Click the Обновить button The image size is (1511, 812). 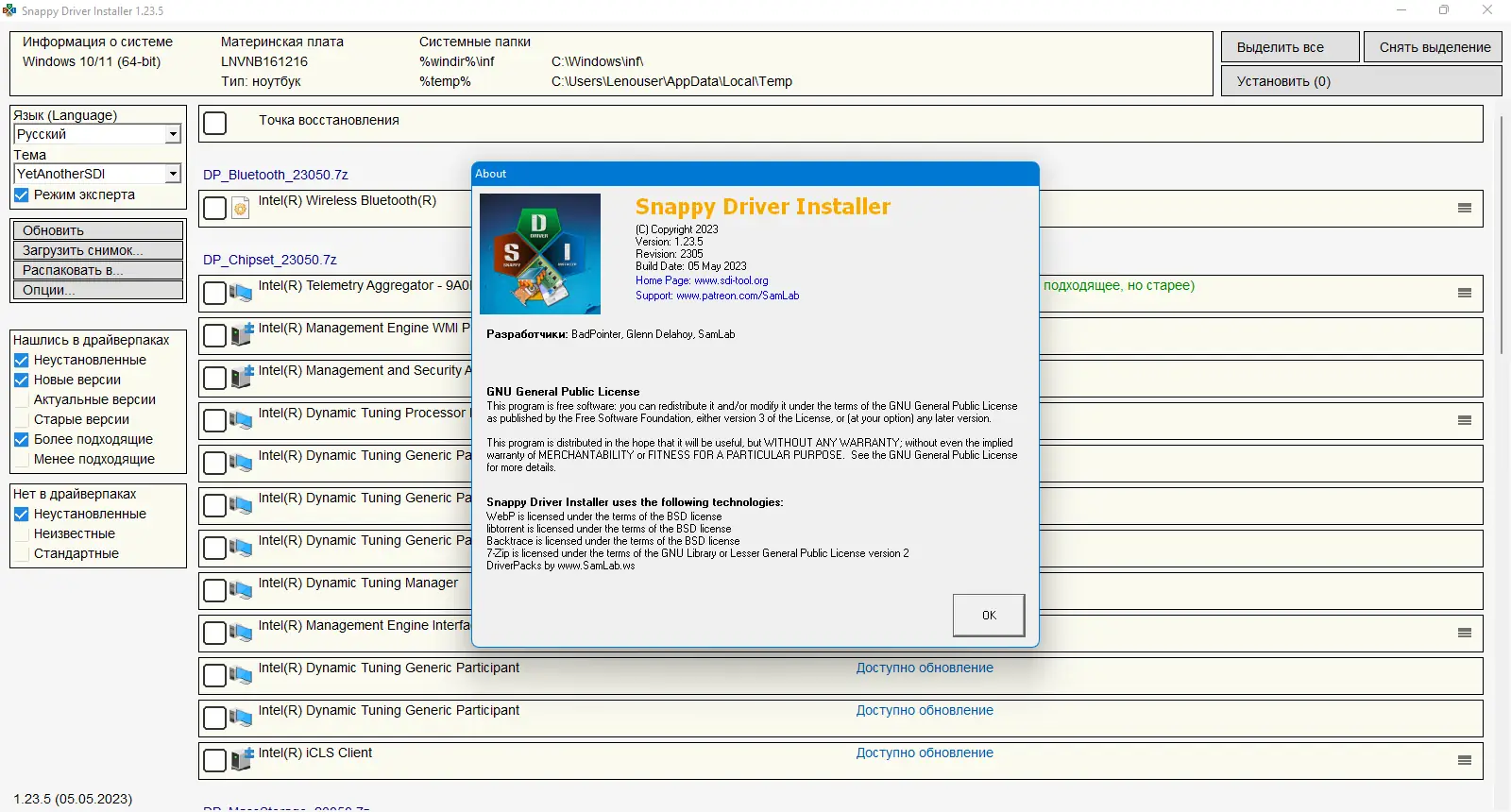tap(98, 230)
